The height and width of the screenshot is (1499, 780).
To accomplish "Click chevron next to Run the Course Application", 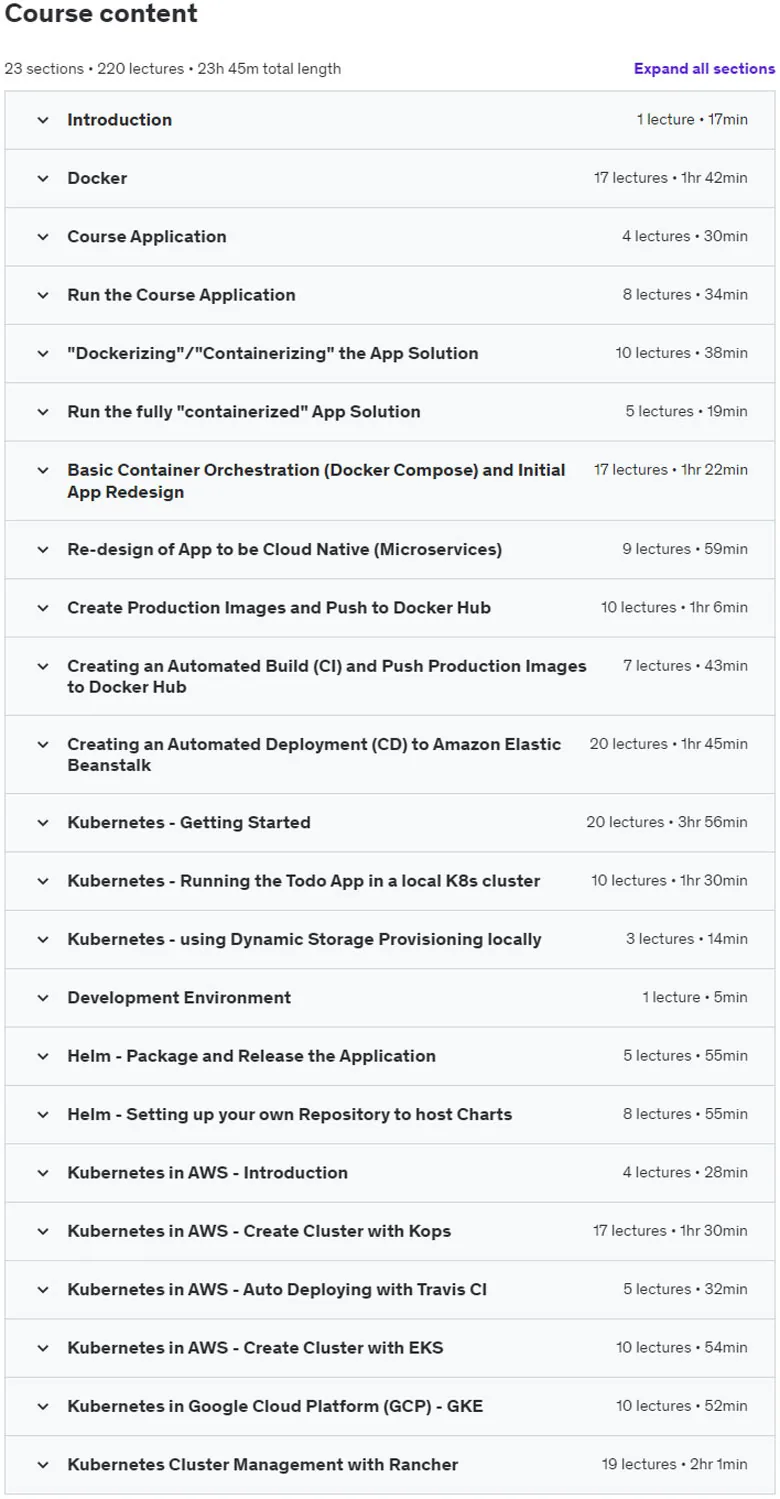I will (43, 295).
